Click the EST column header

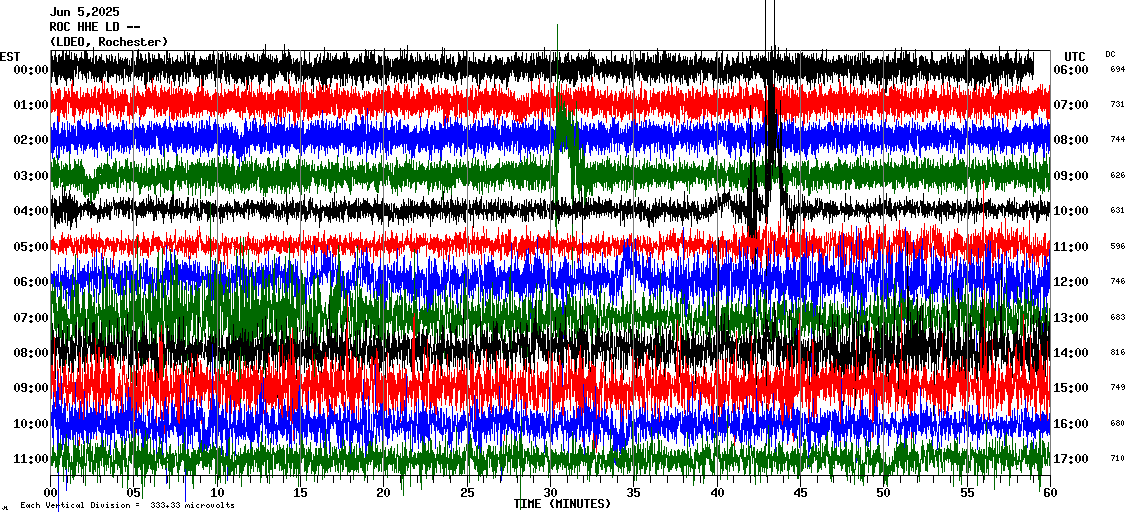pyautogui.click(x=11, y=56)
